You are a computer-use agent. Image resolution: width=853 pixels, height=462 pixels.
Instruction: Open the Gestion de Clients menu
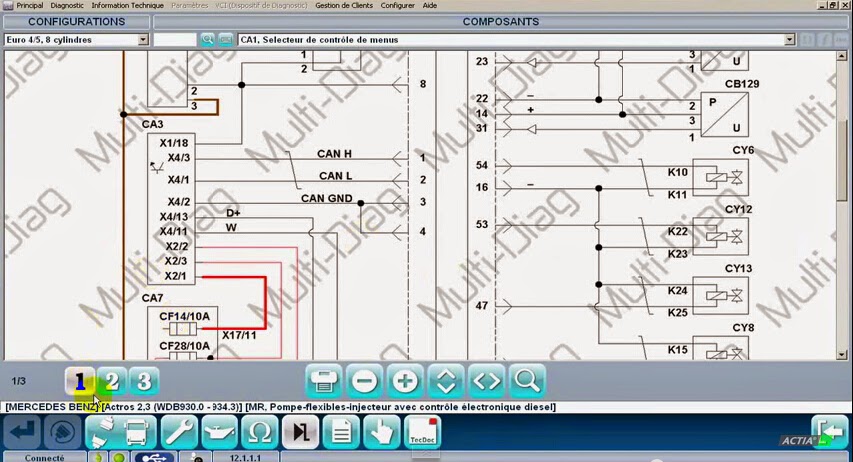click(344, 5)
